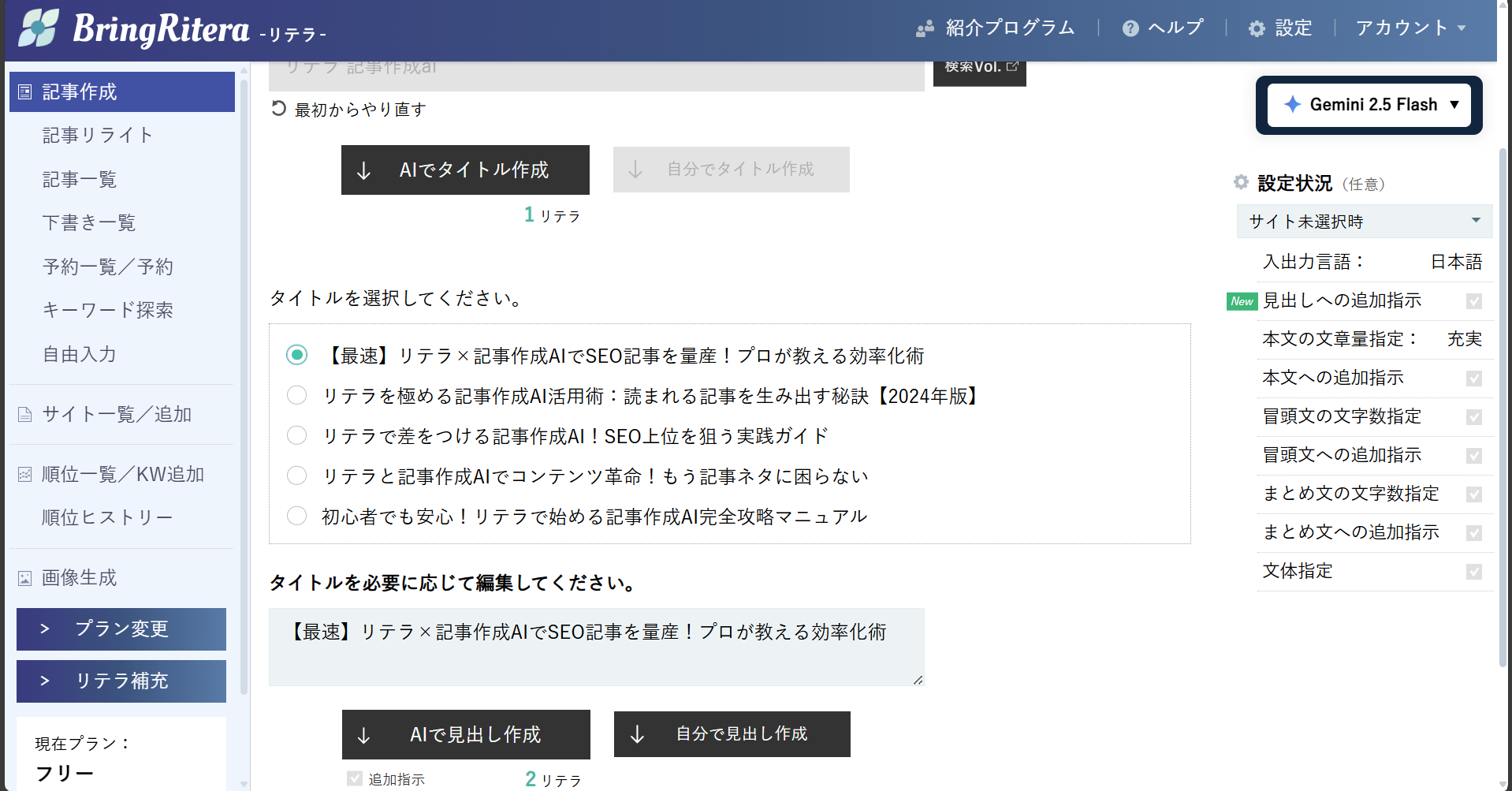This screenshot has width=1512, height=791.
Task: Go to キーワード探索 in the sidebar
Action: 107,311
